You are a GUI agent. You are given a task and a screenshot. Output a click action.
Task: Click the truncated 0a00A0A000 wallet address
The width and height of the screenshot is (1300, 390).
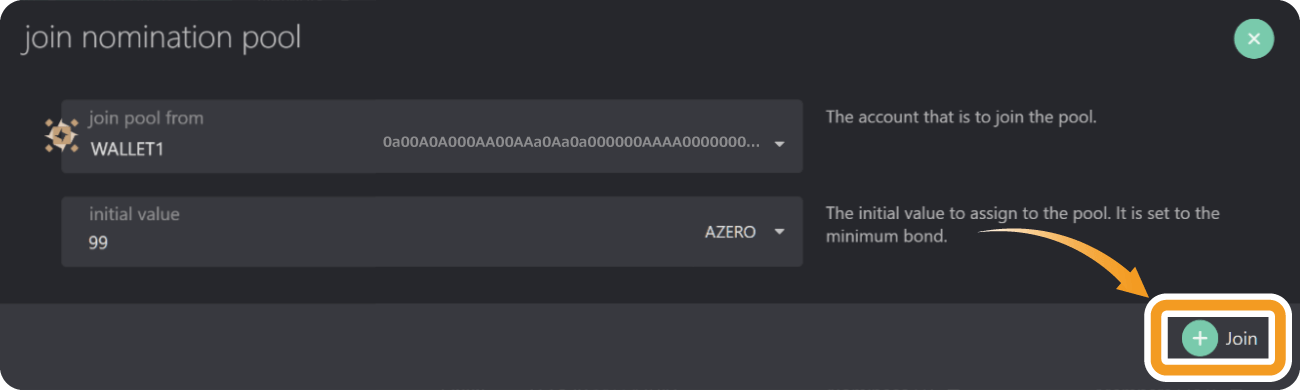(571, 143)
